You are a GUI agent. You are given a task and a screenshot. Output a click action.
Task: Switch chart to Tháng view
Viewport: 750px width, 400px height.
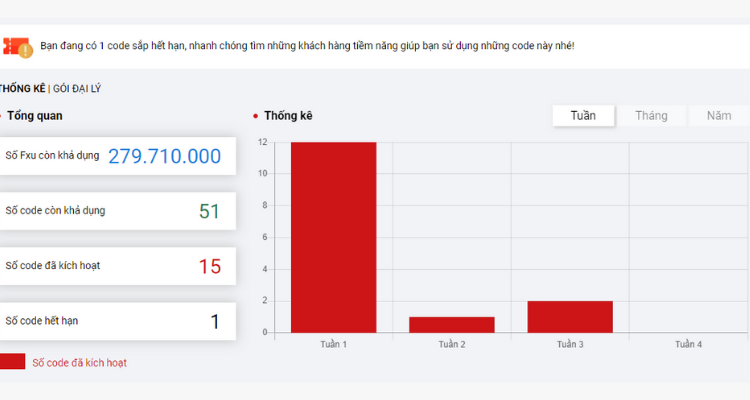651,116
